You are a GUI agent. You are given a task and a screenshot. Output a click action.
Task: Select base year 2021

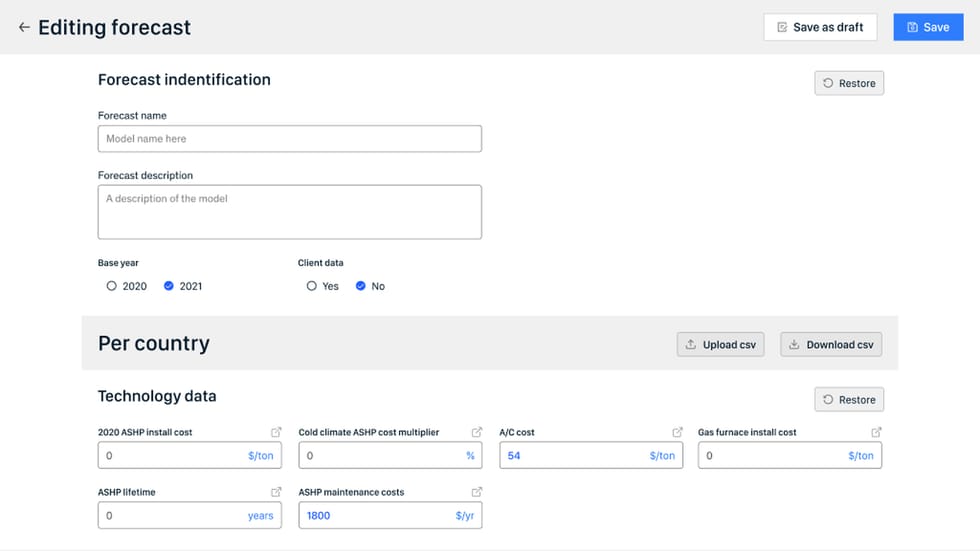point(169,285)
